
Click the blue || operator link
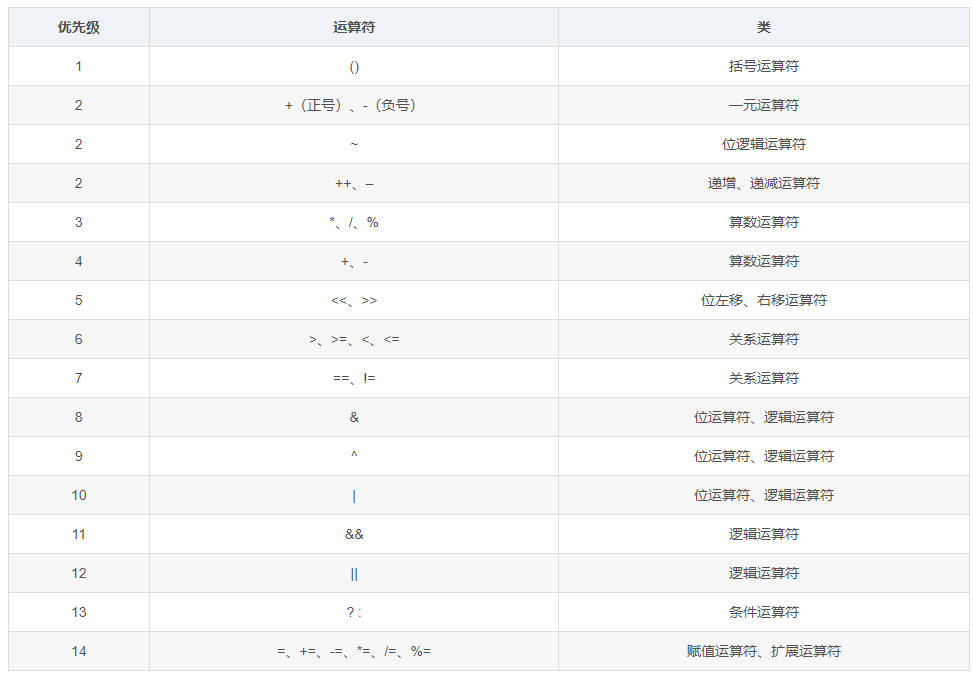(354, 573)
